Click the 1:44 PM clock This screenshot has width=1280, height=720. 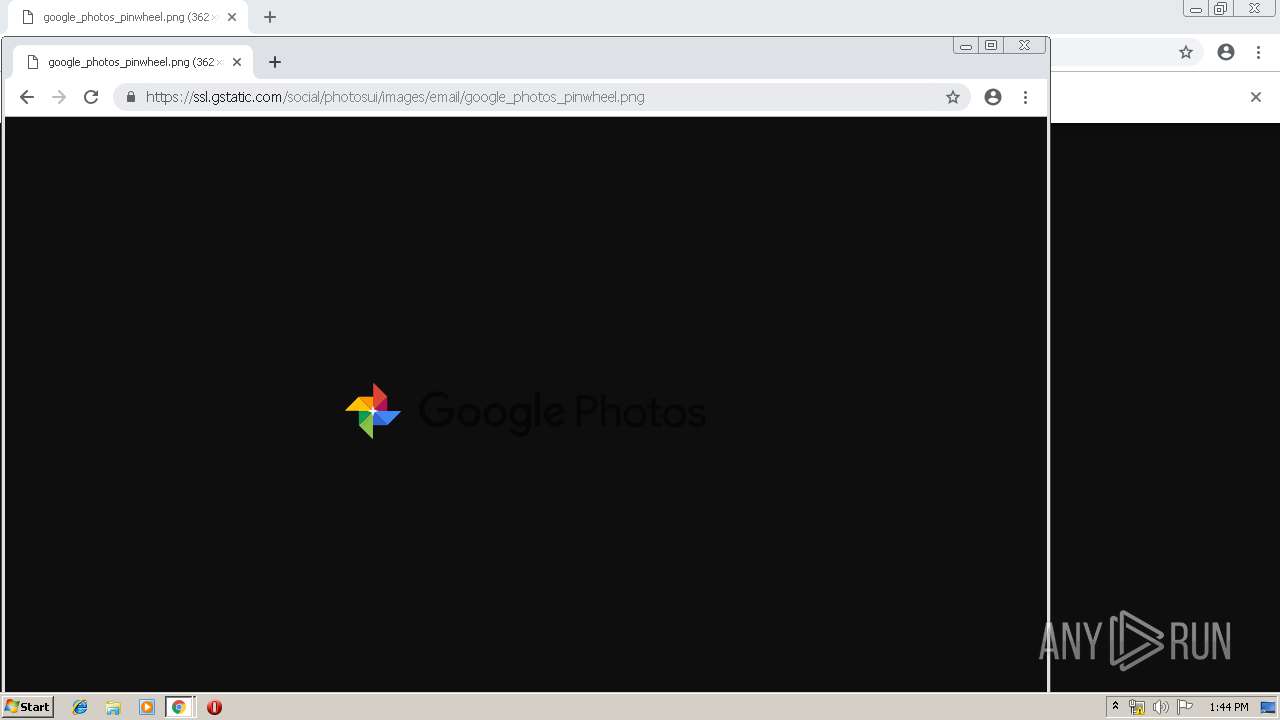(x=1228, y=707)
